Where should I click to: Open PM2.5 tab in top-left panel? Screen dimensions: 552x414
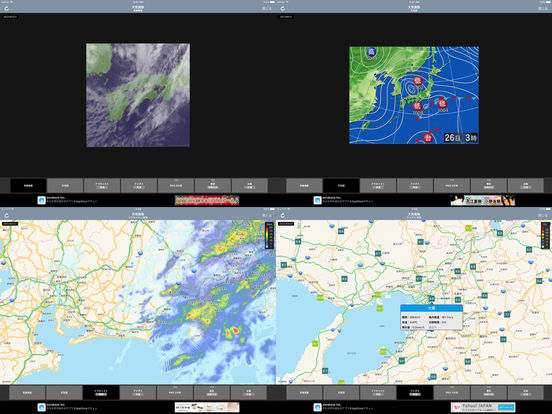176,186
